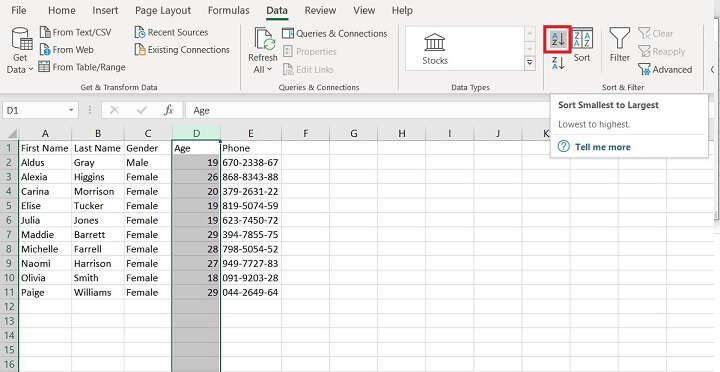
Task: Click the cell containing Williams
Action: click(98, 293)
